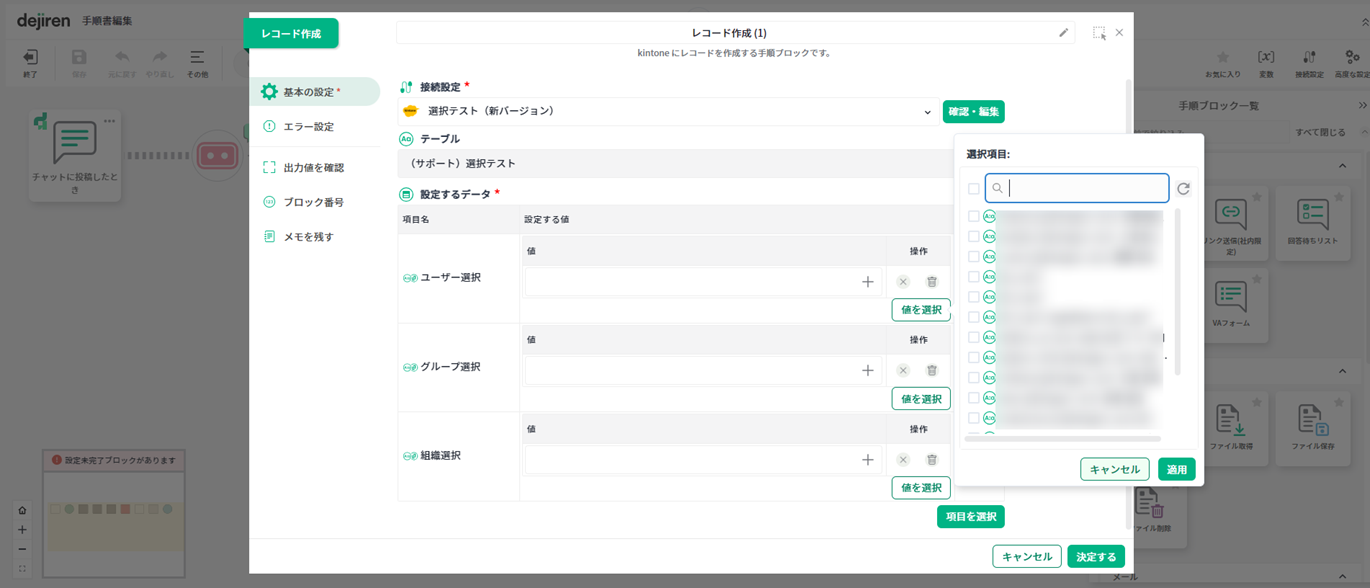Screen dimensions: 1370x588
Task: Toggle the select-all checkbox next to the search box
Action: [973, 188]
